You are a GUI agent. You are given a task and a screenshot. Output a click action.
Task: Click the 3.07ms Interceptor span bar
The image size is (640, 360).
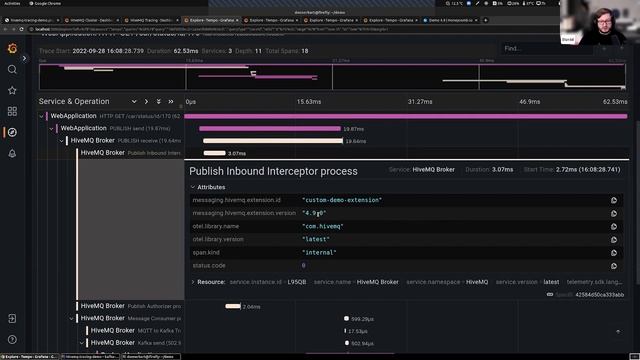point(215,153)
